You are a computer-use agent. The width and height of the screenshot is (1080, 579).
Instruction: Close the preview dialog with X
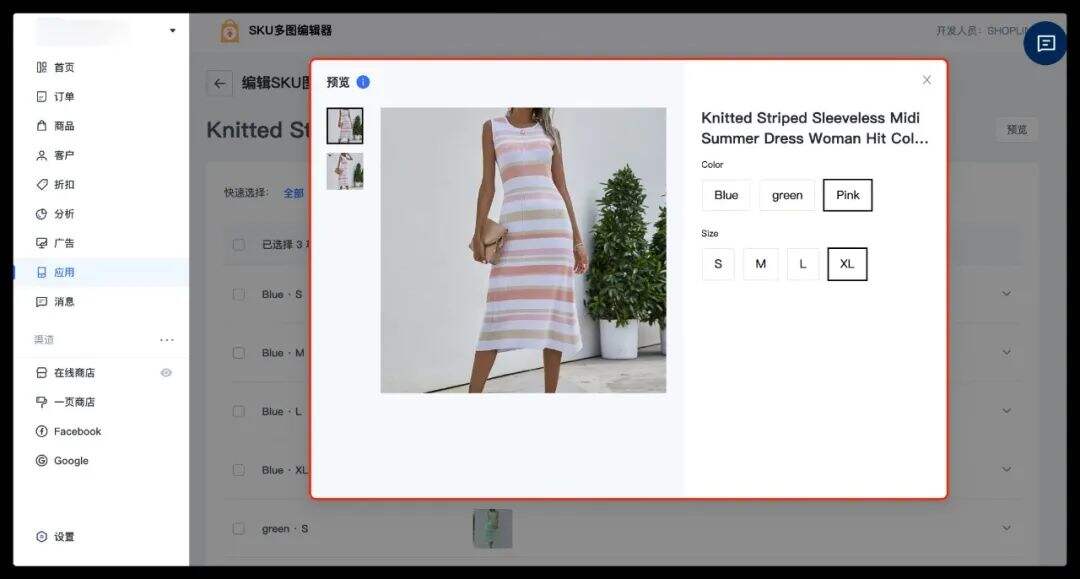pos(927,80)
